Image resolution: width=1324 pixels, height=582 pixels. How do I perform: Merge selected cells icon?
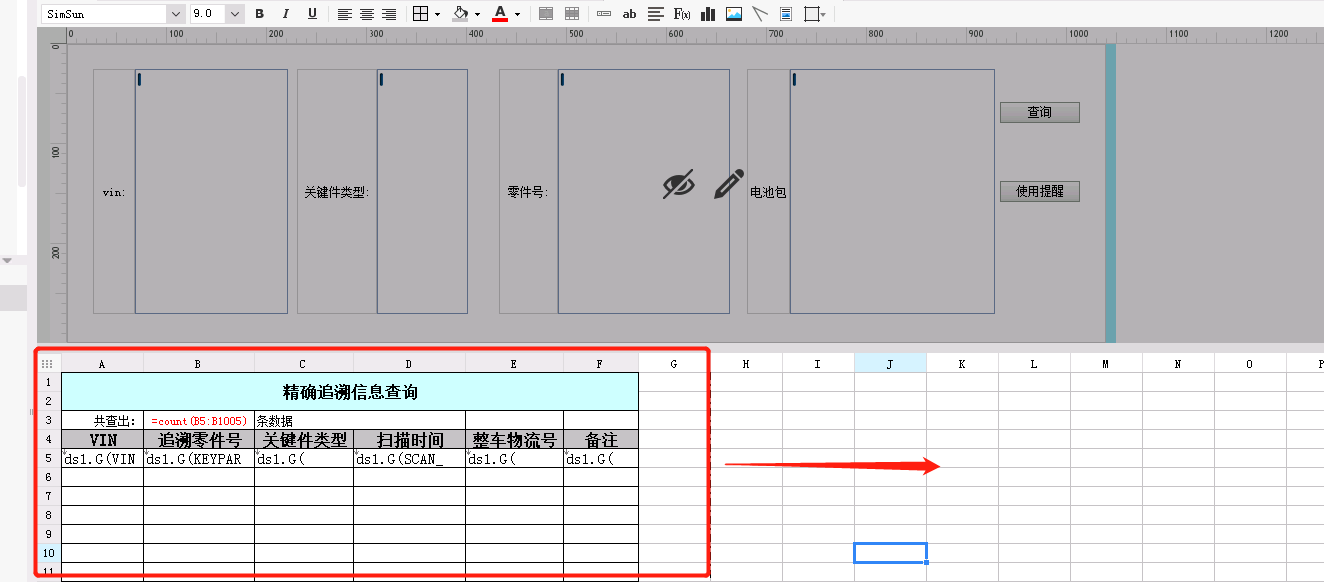[x=546, y=14]
